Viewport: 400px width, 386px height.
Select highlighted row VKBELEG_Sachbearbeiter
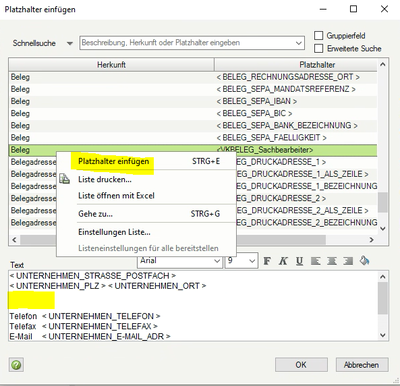(x=193, y=150)
